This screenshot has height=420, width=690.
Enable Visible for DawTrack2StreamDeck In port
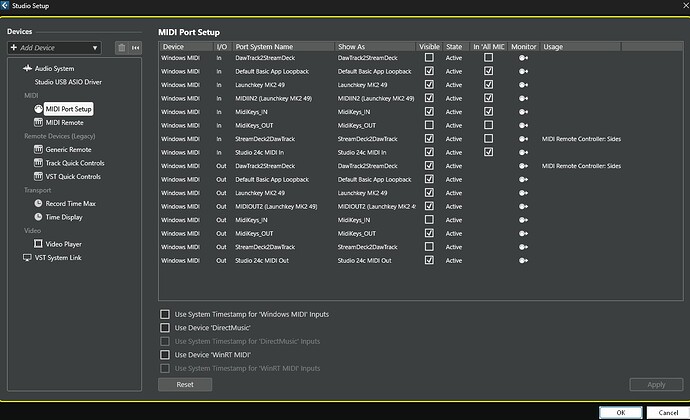[x=429, y=57]
